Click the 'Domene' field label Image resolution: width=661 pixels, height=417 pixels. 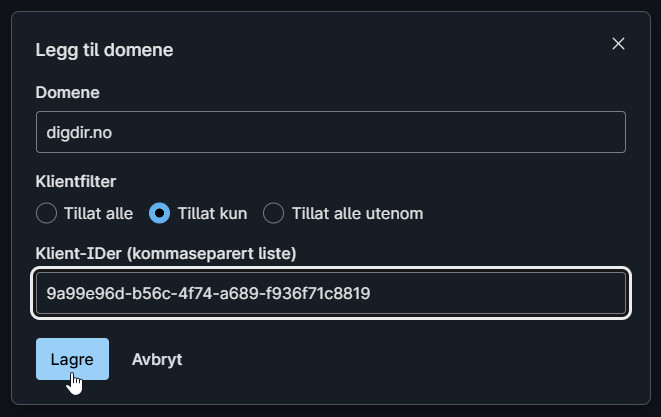point(67,92)
